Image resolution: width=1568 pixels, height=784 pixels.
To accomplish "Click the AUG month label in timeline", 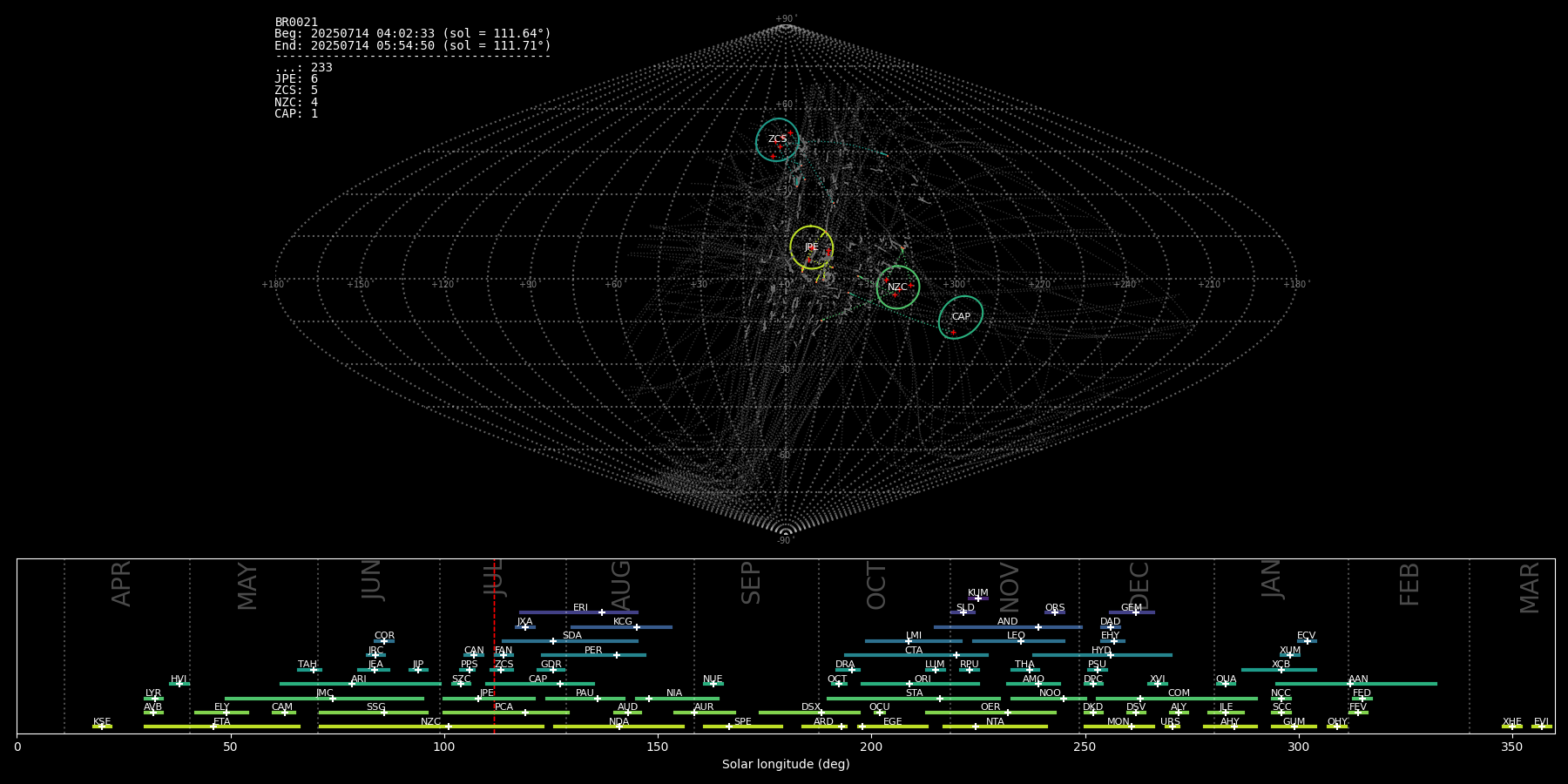I will point(620,585).
